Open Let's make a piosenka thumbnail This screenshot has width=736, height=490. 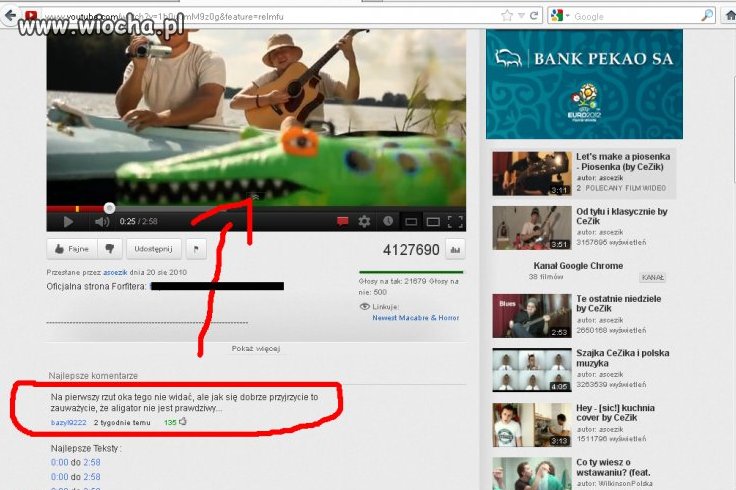click(x=532, y=173)
